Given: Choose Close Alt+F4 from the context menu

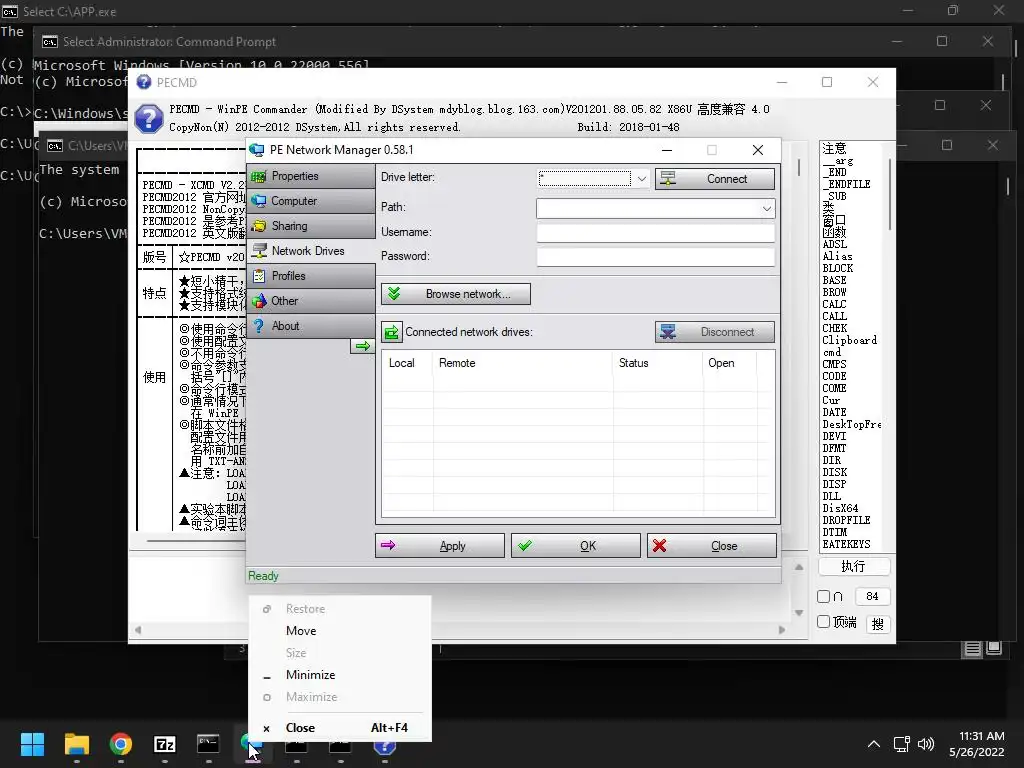Looking at the screenshot, I should (x=340, y=728).
